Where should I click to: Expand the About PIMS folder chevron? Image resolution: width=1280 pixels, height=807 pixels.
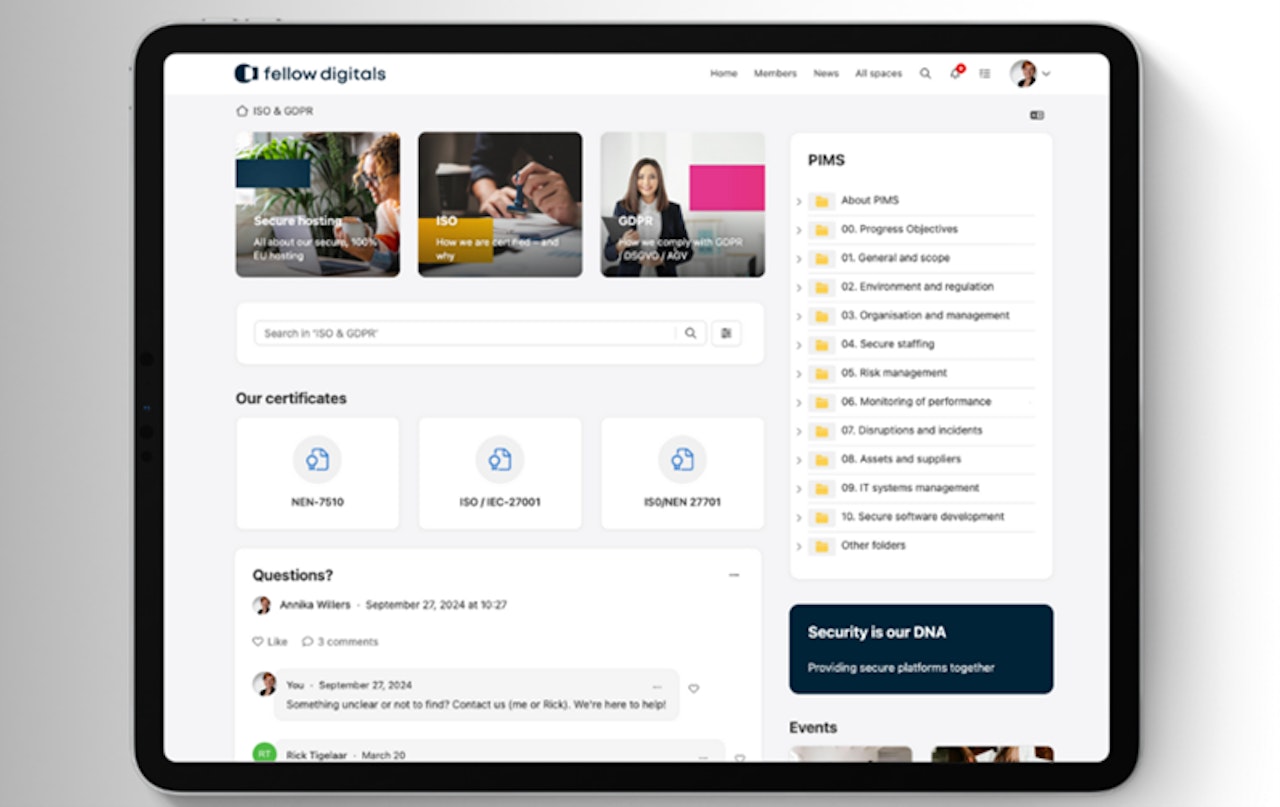coord(799,202)
